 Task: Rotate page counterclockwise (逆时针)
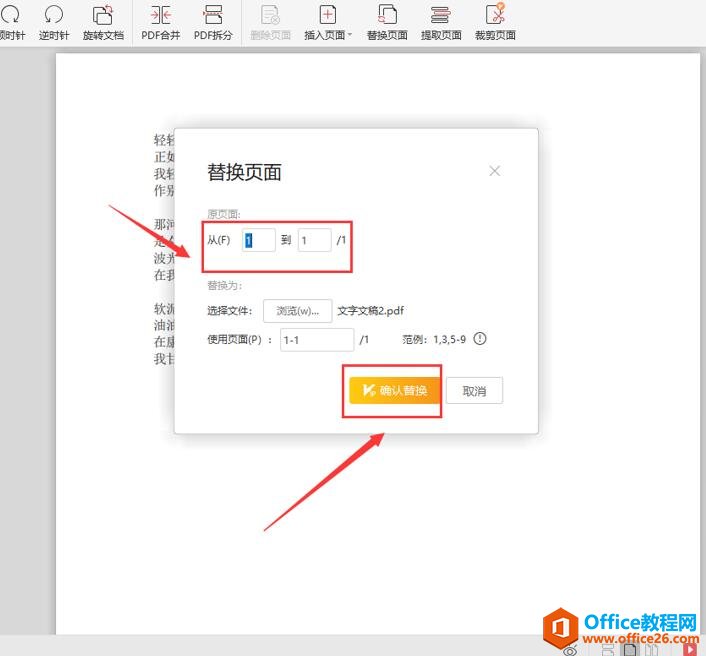[54, 22]
